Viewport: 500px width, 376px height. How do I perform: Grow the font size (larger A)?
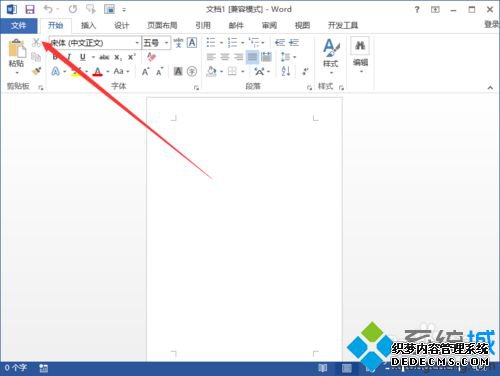(x=145, y=71)
